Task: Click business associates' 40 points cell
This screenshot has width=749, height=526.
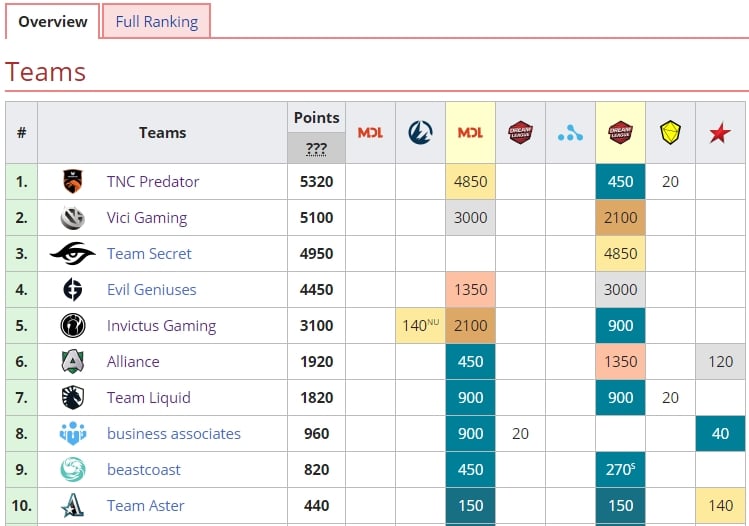Action: (720, 434)
